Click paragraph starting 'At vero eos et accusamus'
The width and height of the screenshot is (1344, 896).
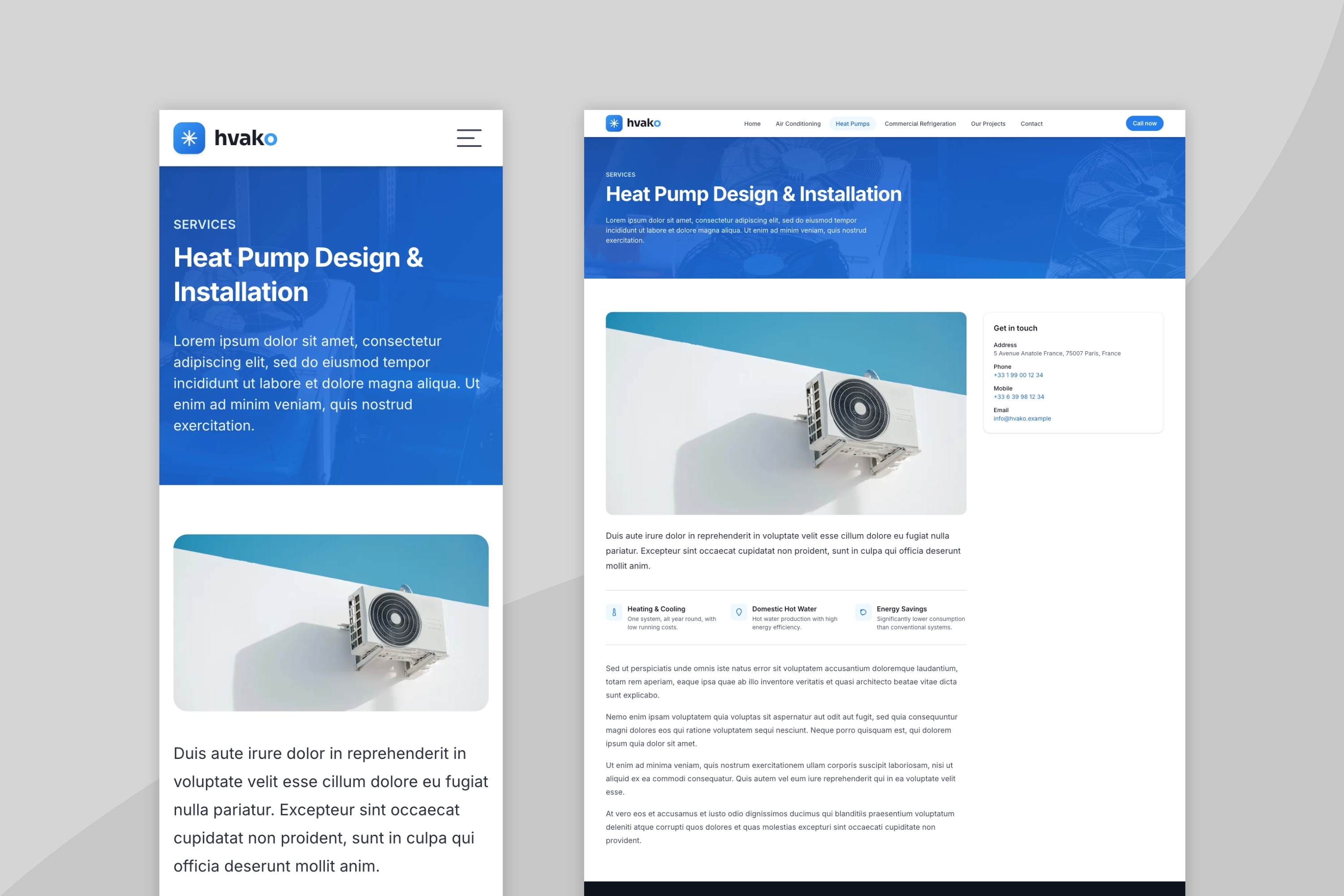(780, 827)
